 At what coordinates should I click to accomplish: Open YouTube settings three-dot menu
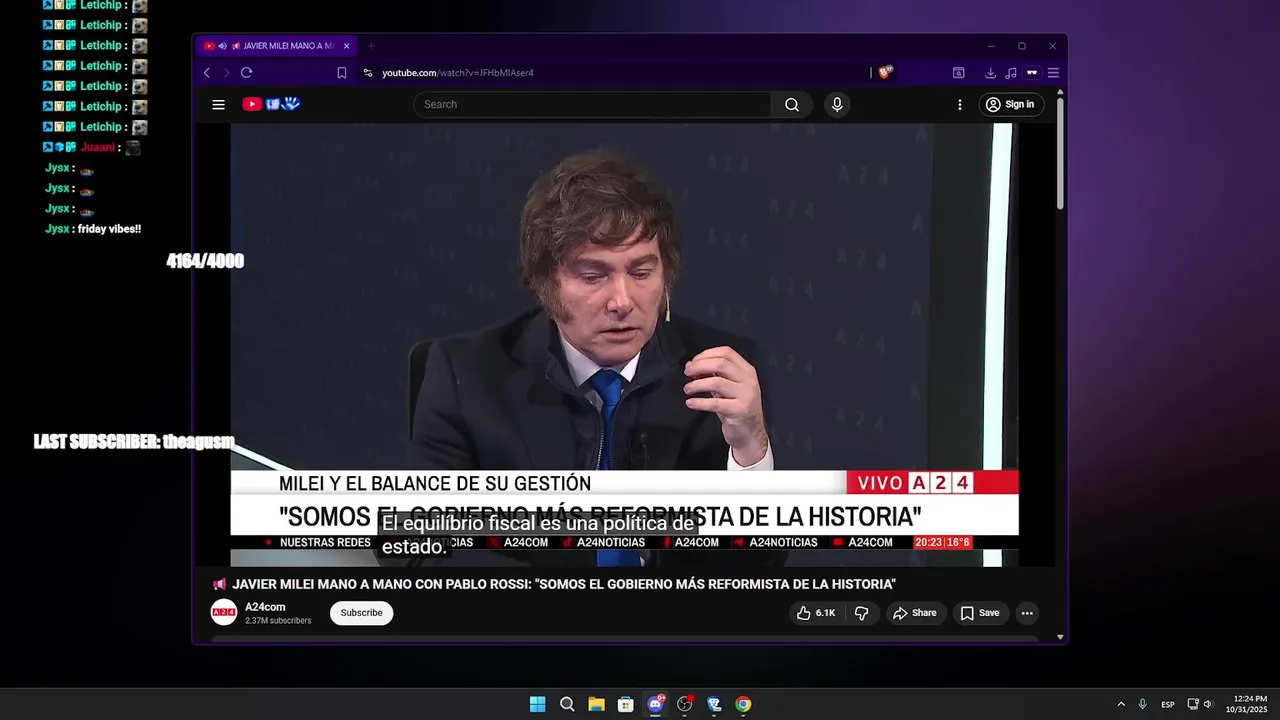pos(960,104)
